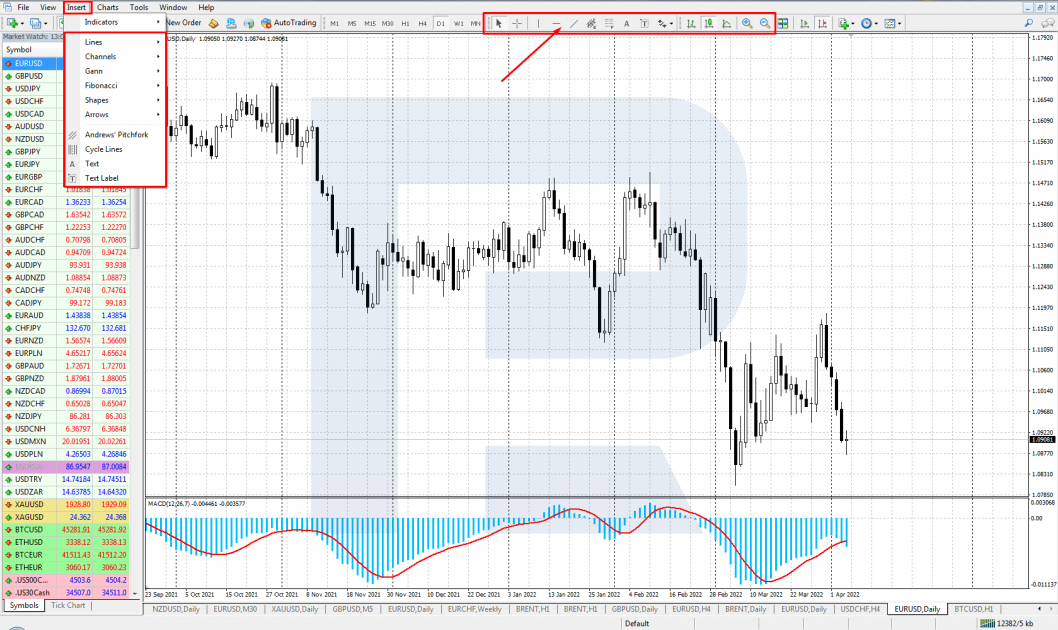
Task: Toggle the AutoTrading button
Action: click(x=288, y=23)
